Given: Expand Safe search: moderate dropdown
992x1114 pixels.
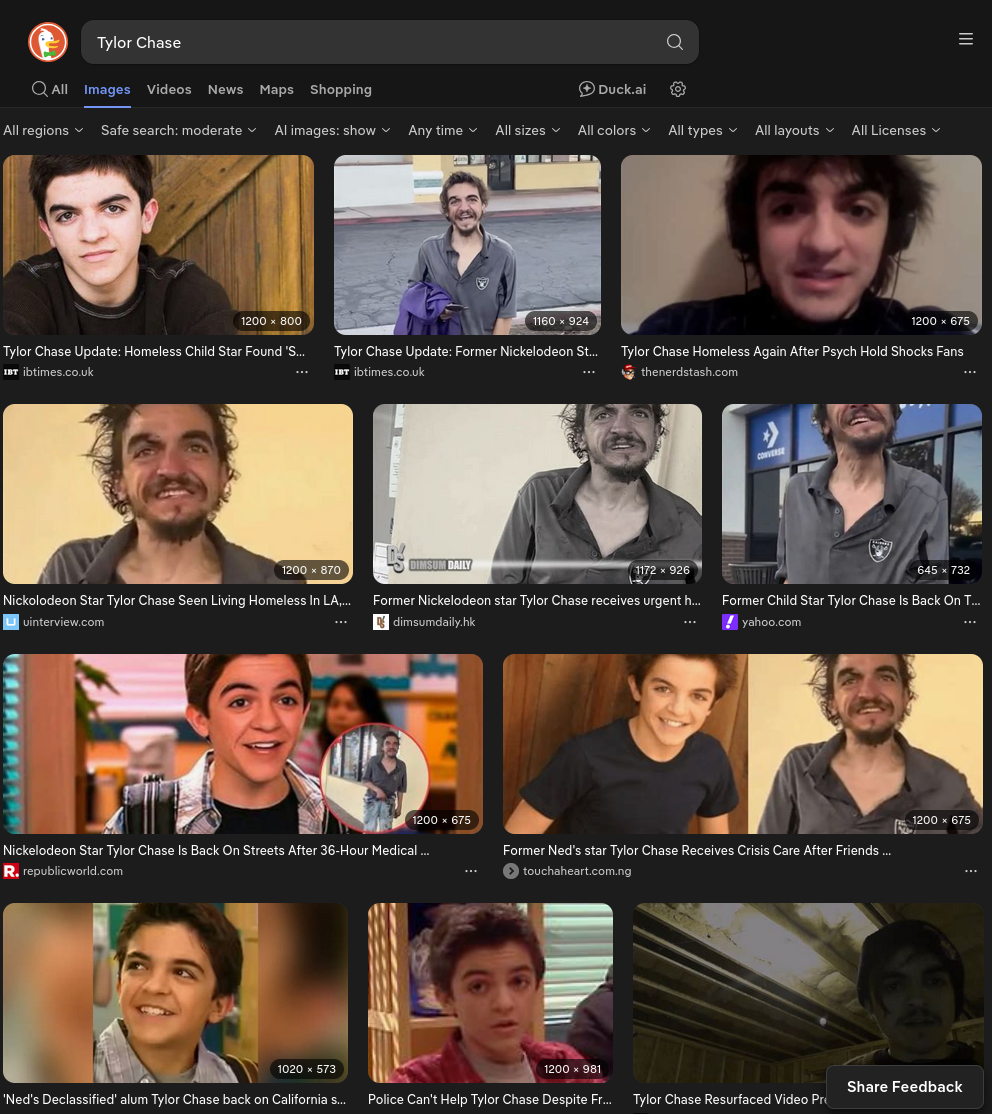Looking at the screenshot, I should (178, 130).
